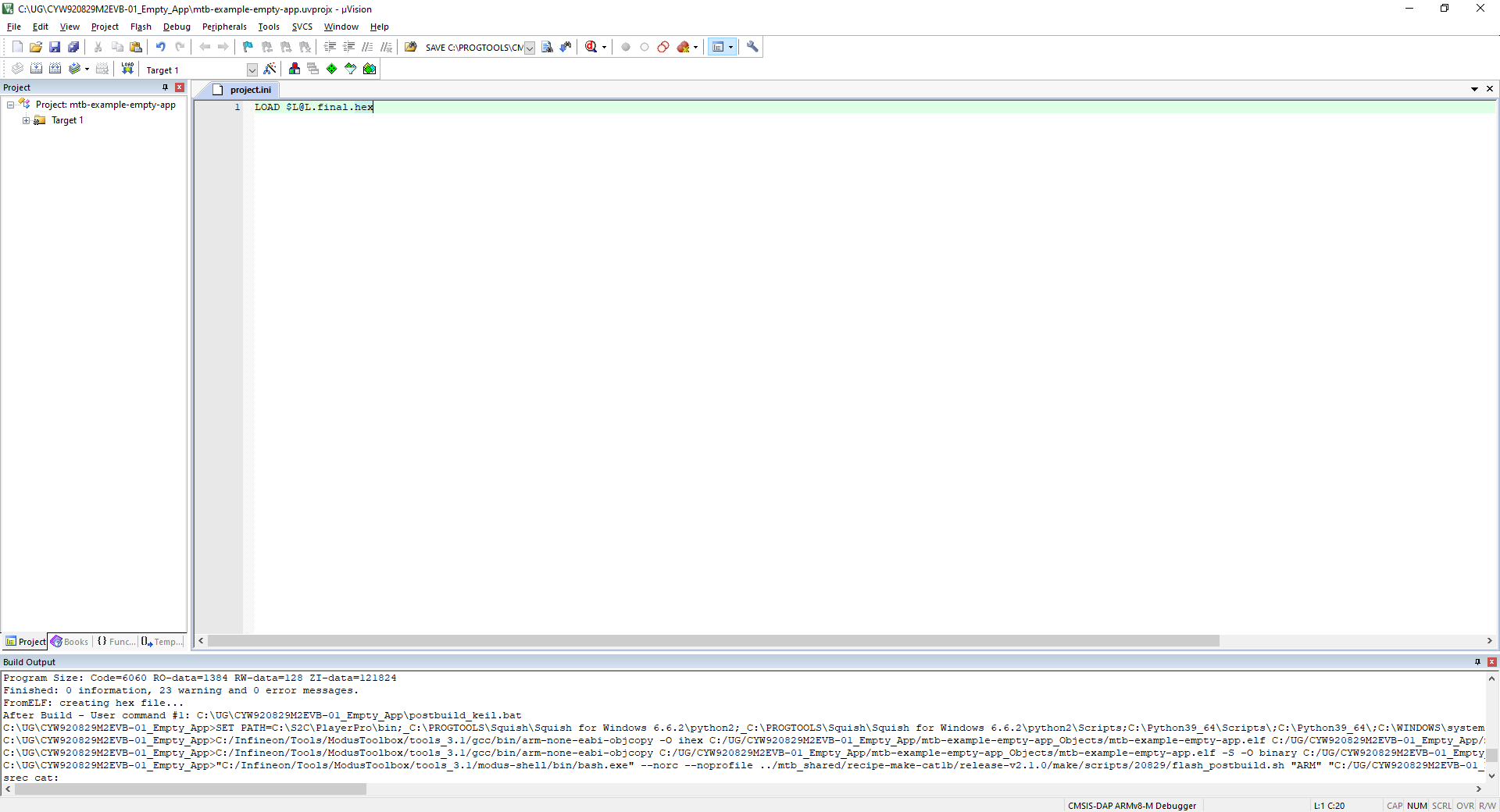Open Manage Run-Time Environment green diamond icon

click(332, 69)
